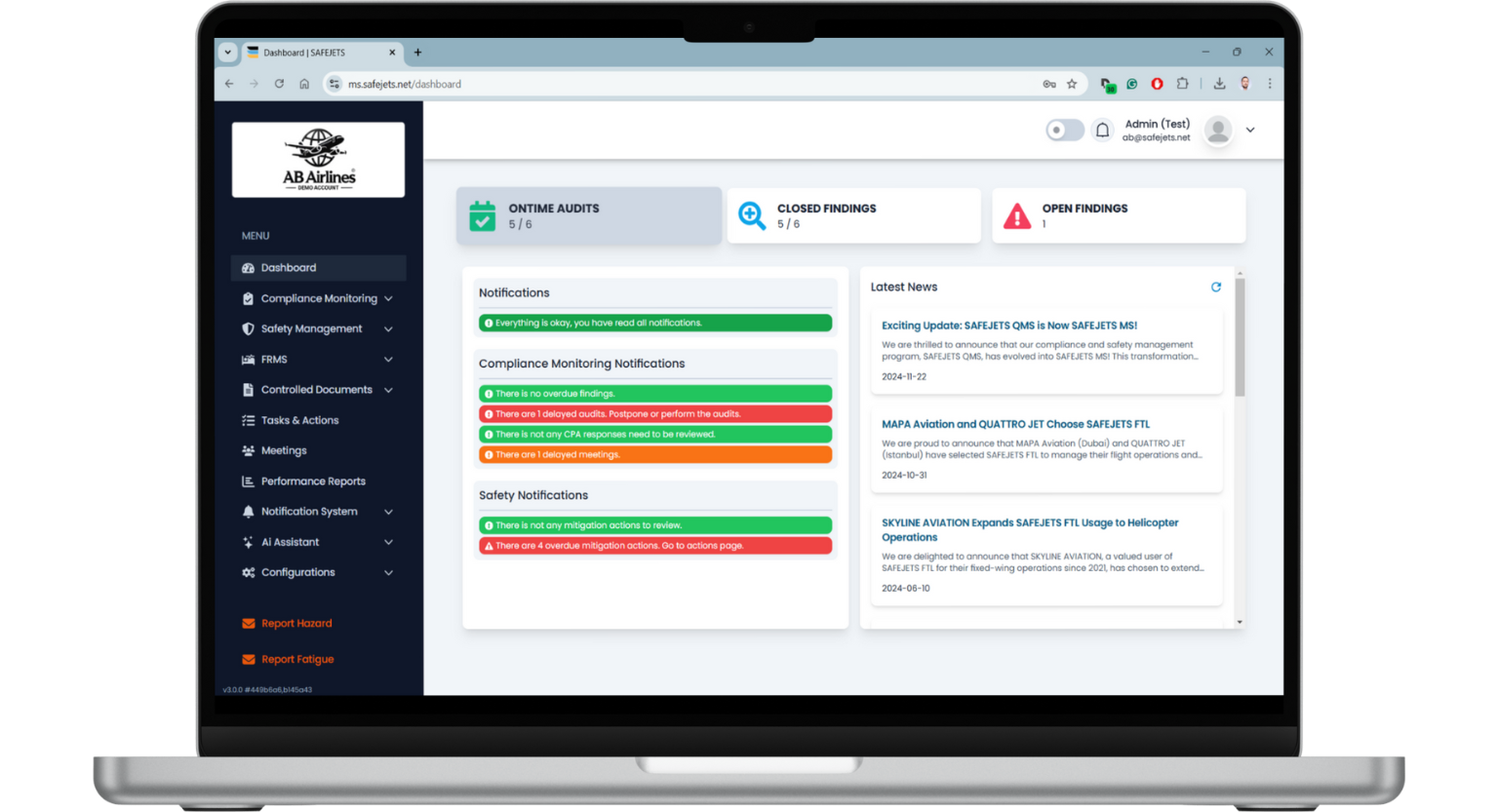The height and width of the screenshot is (812, 1498).
Task: Expand the Notification System submenu chevron
Action: coord(388,512)
